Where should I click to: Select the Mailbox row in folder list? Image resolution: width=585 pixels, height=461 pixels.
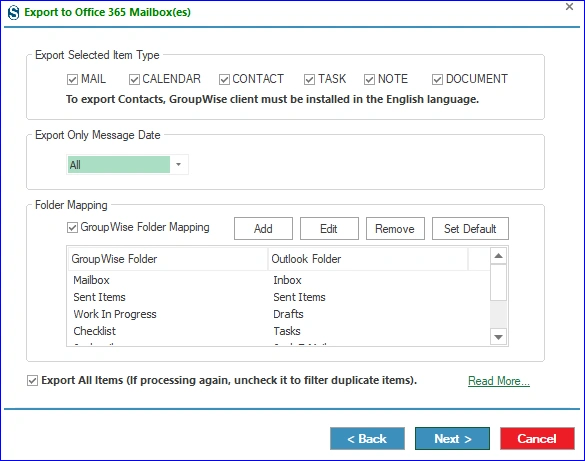pyautogui.click(x=278, y=280)
